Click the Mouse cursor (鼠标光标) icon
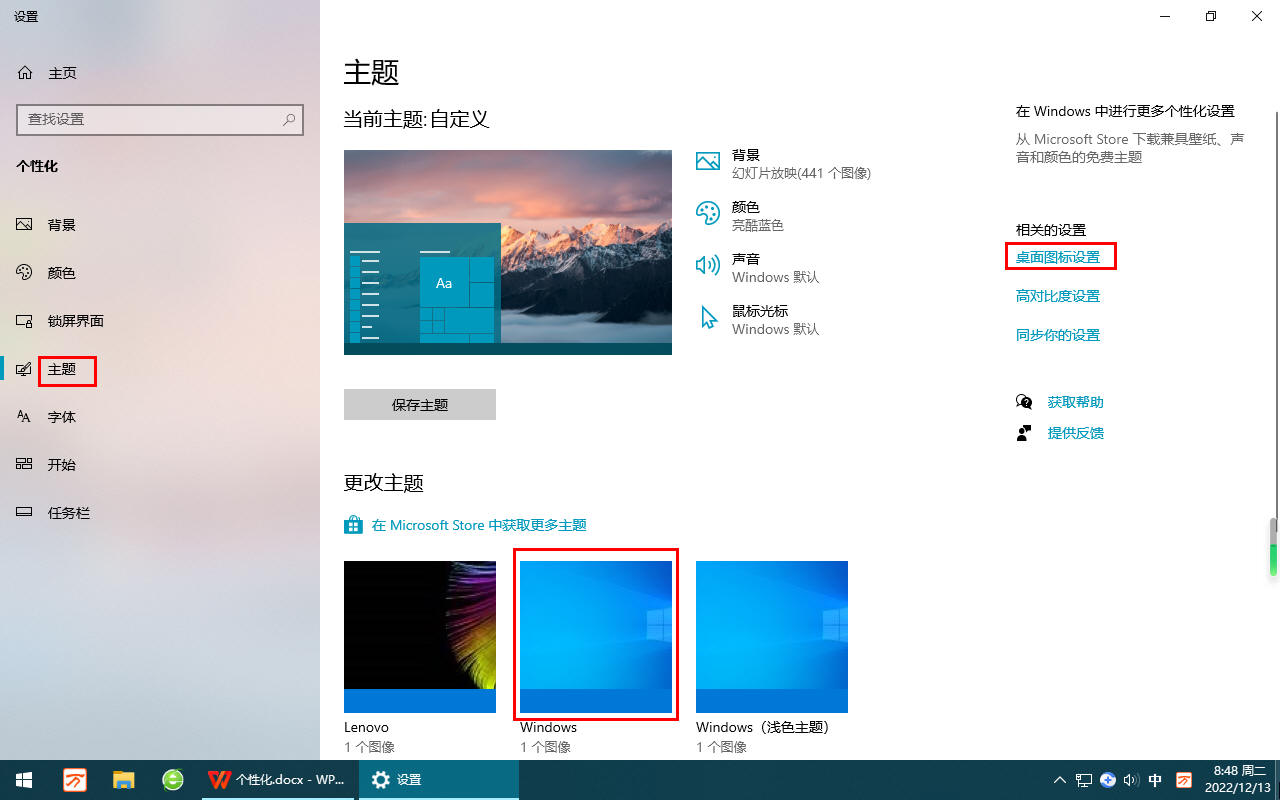 (x=708, y=318)
